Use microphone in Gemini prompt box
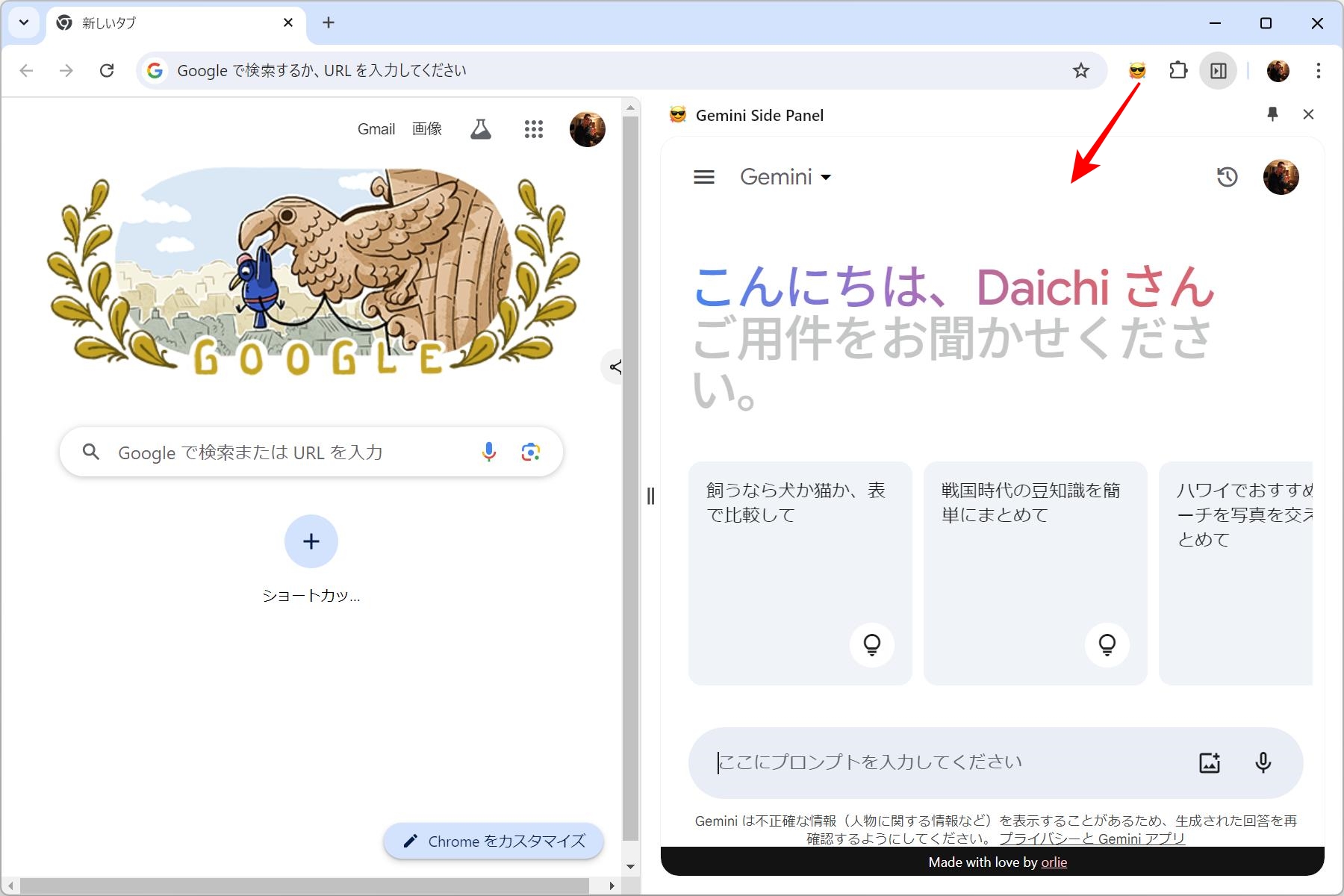This screenshot has height=896, width=1344. click(1263, 762)
